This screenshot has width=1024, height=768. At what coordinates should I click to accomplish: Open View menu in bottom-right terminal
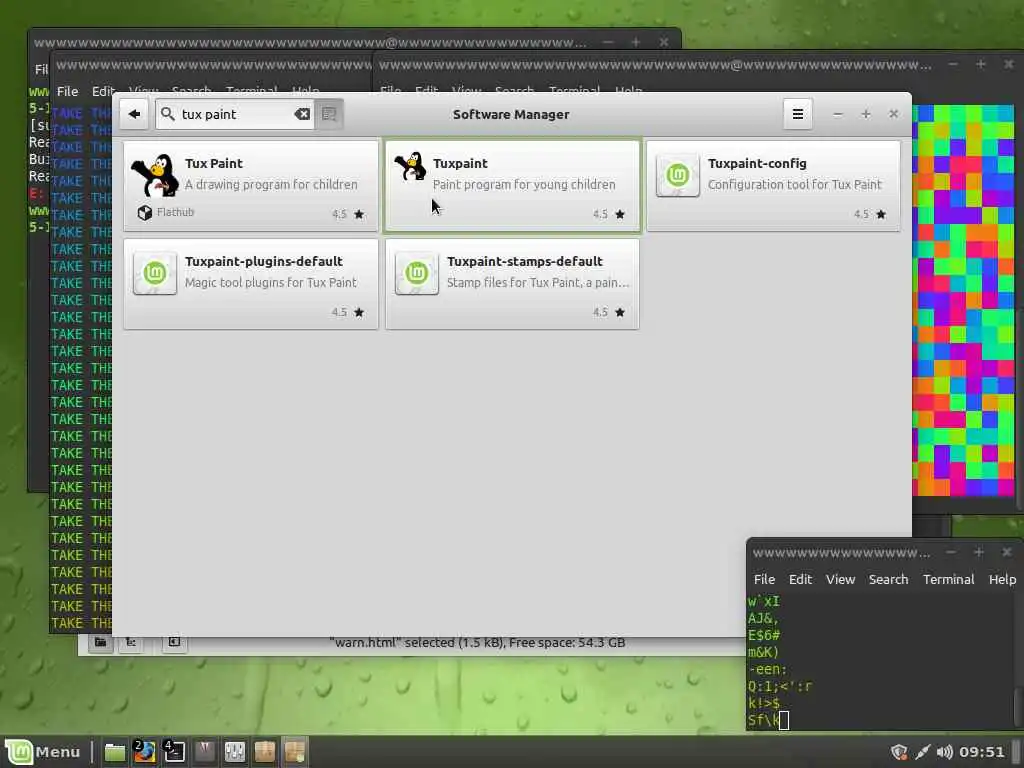pyautogui.click(x=840, y=579)
